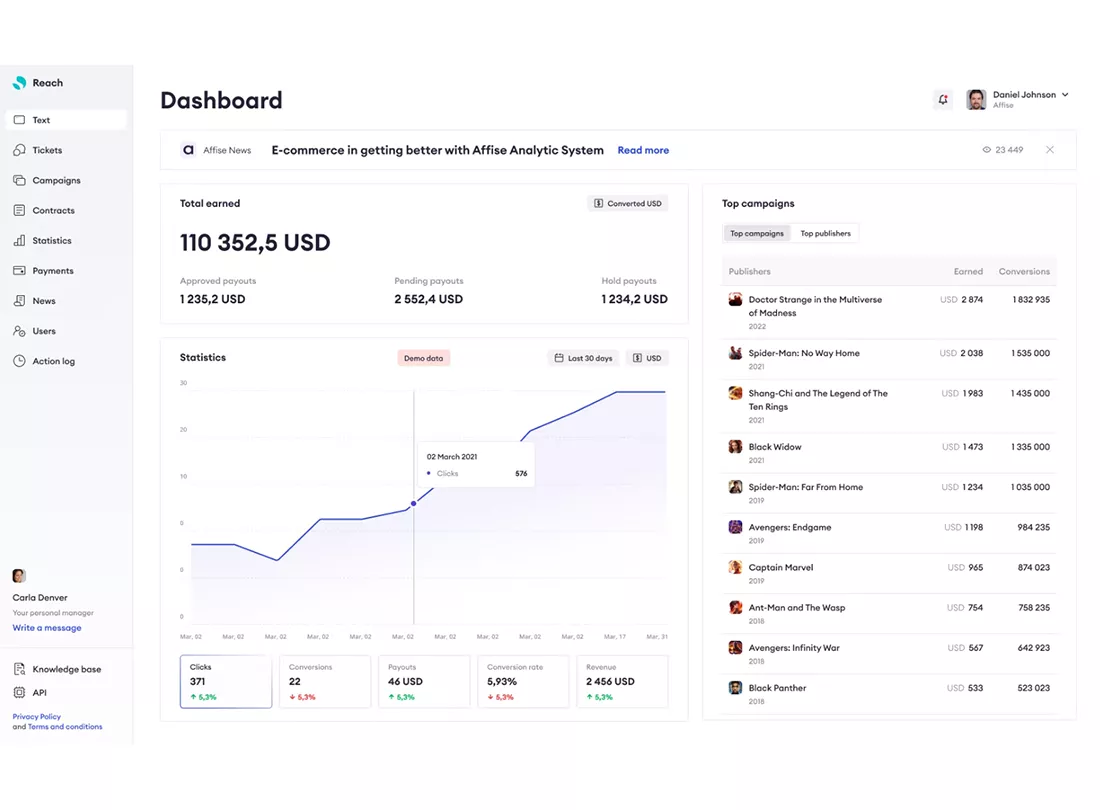This screenshot has height=810, width=1100.
Task: Click the Black Panther campaign thumbnail
Action: 735,688
